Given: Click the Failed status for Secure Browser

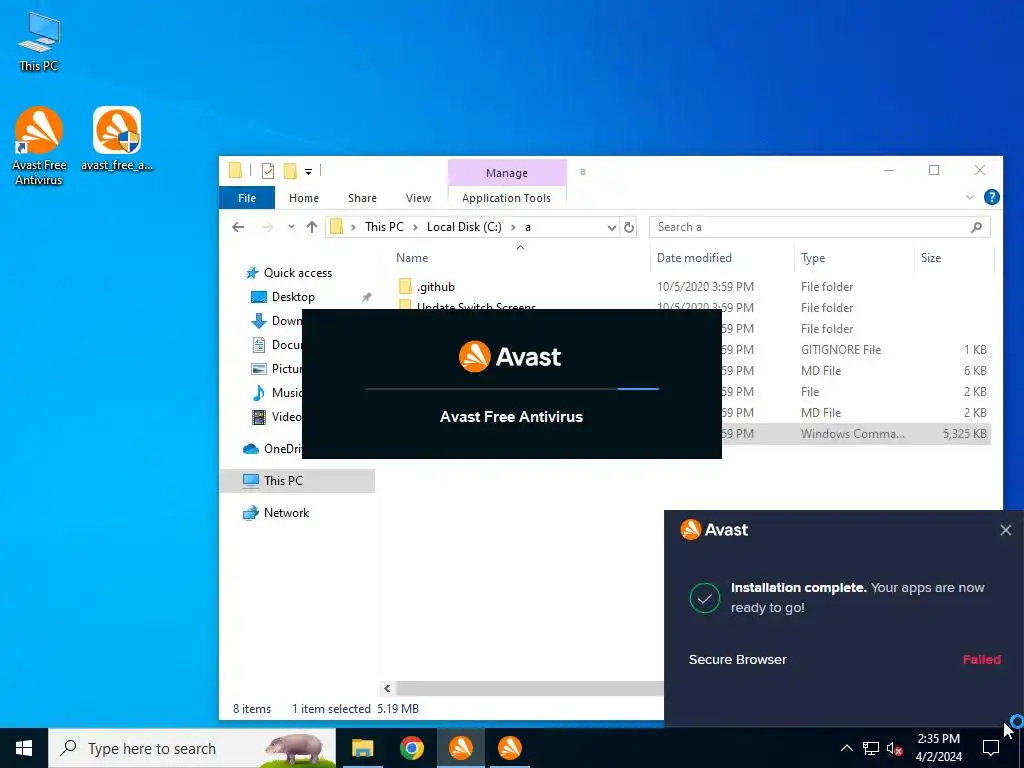Looking at the screenshot, I should 982,660.
